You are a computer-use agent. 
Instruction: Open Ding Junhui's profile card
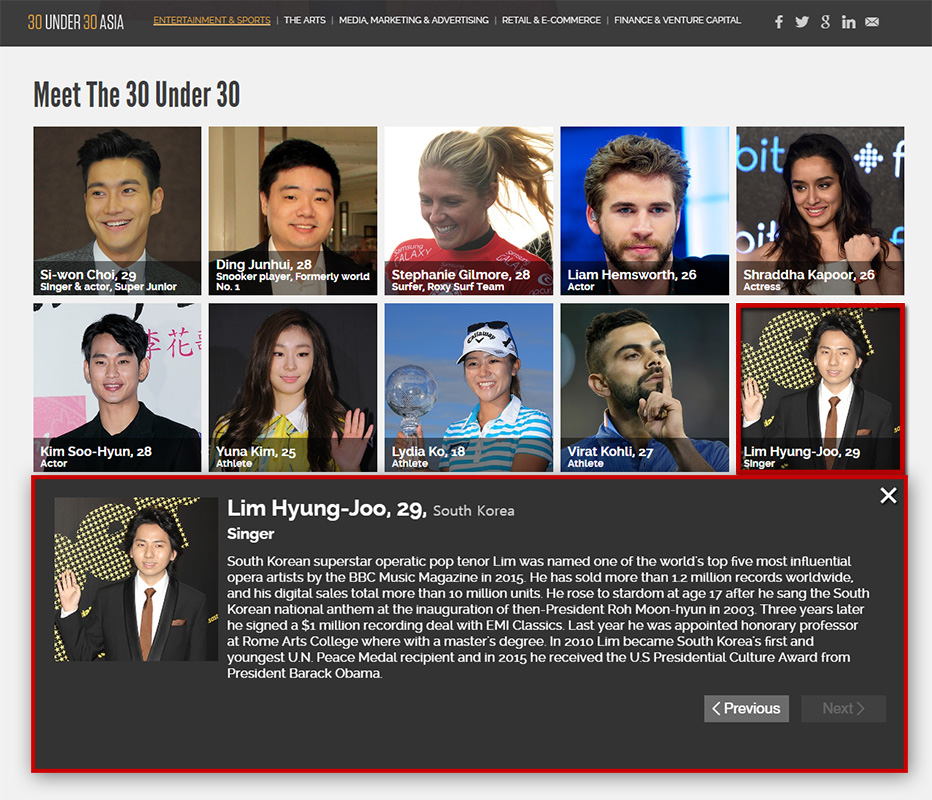tap(292, 210)
